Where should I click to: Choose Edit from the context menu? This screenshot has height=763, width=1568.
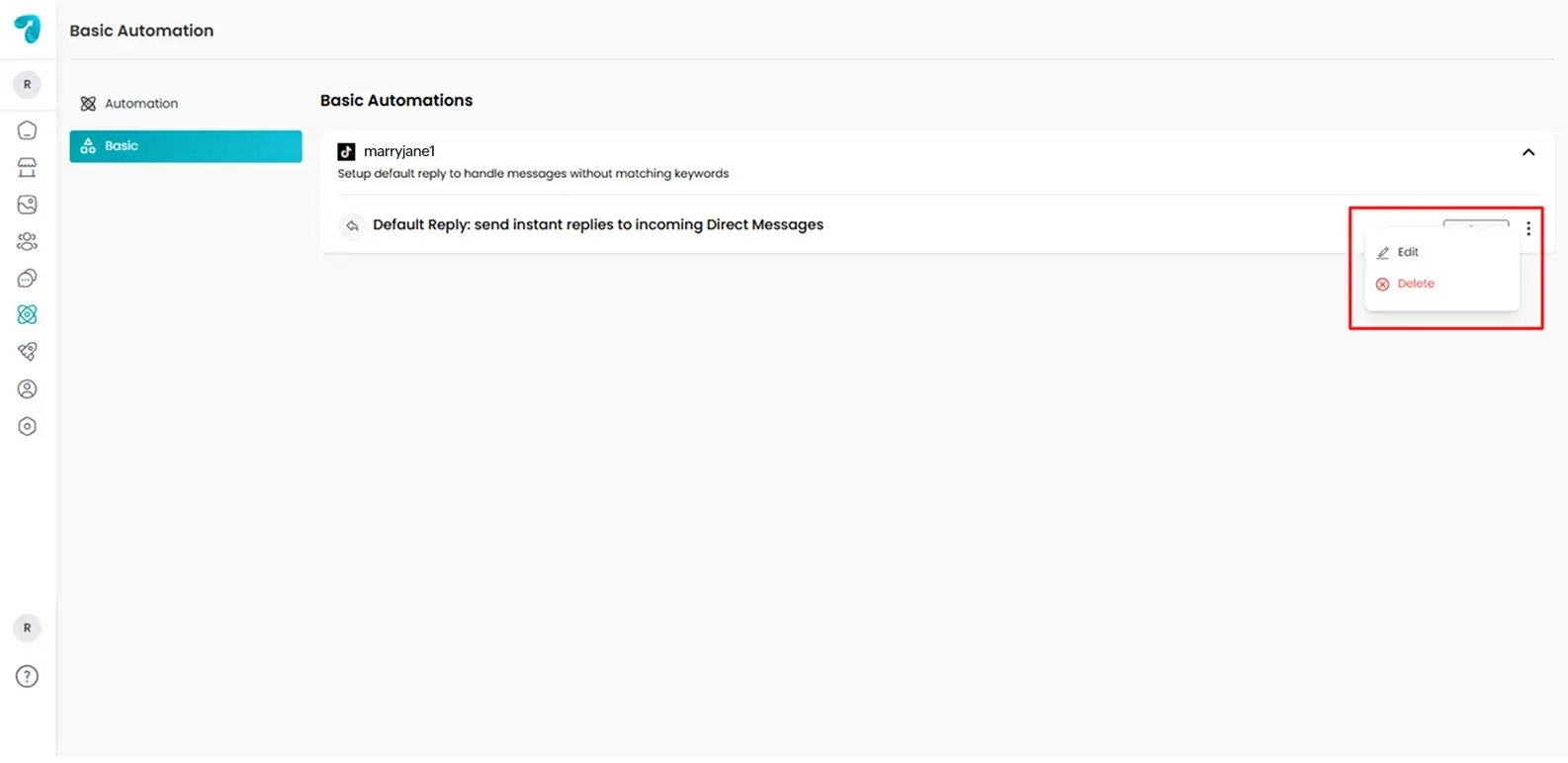[1408, 252]
